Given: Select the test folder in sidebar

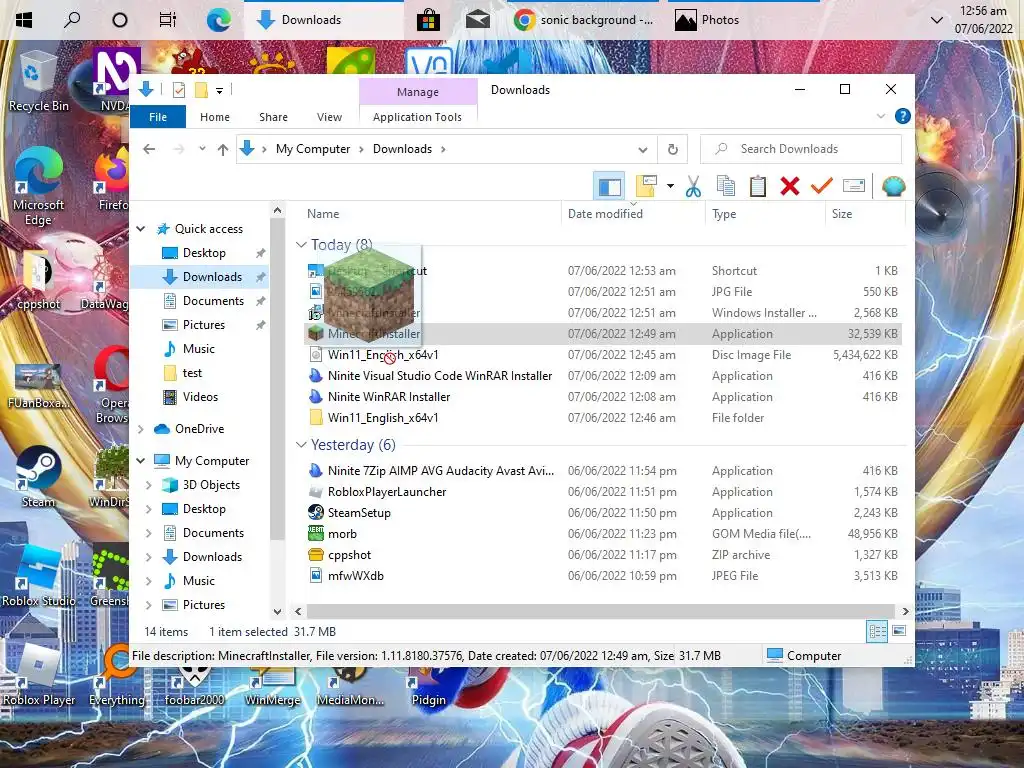Looking at the screenshot, I should click(x=192, y=373).
